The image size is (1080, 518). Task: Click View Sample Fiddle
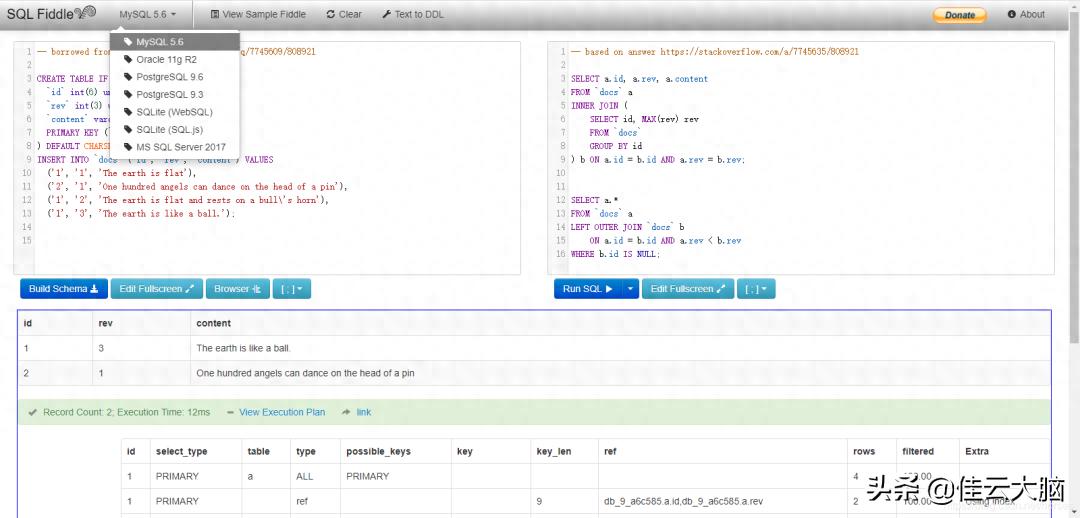point(260,15)
